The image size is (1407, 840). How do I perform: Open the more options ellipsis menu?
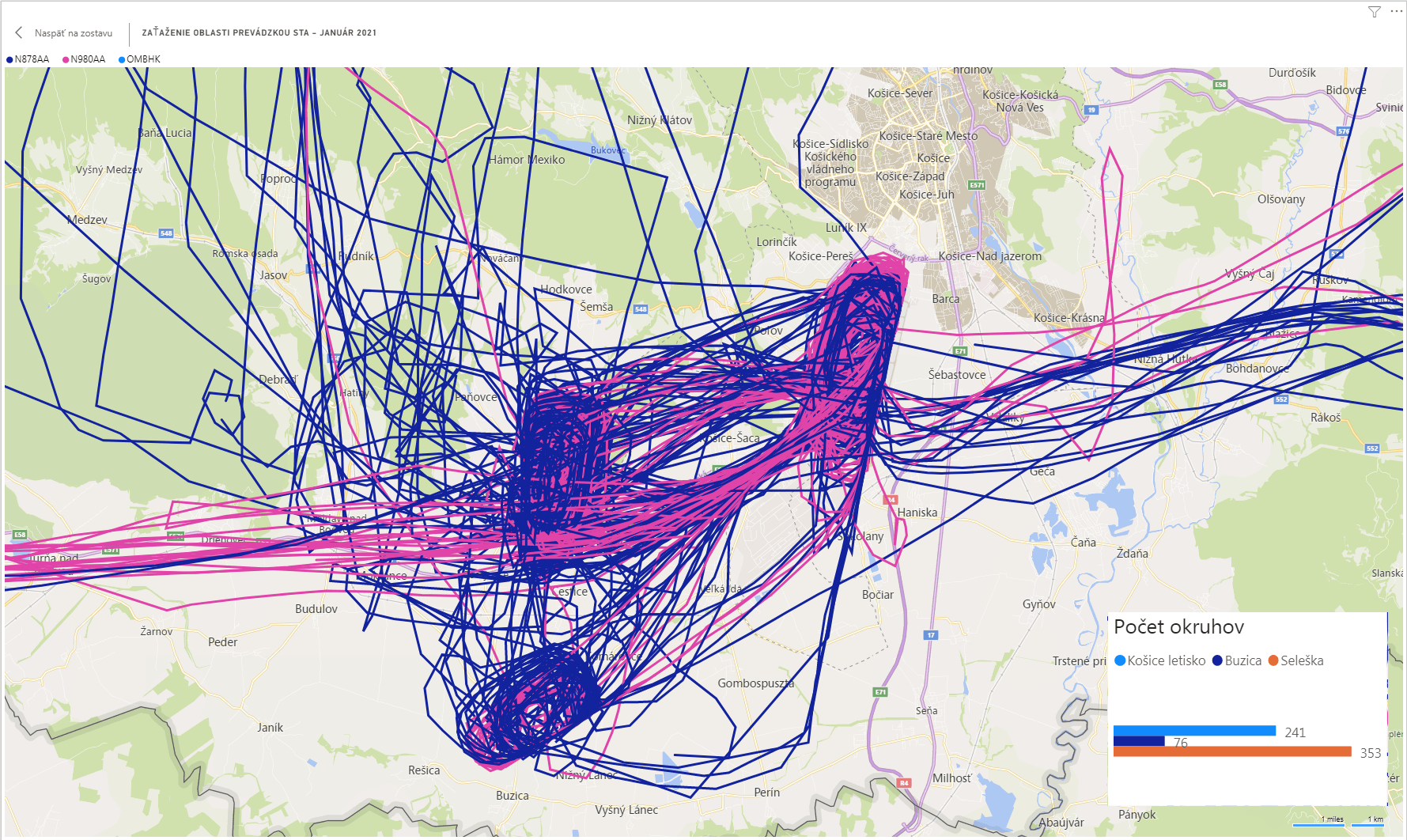[x=1396, y=11]
